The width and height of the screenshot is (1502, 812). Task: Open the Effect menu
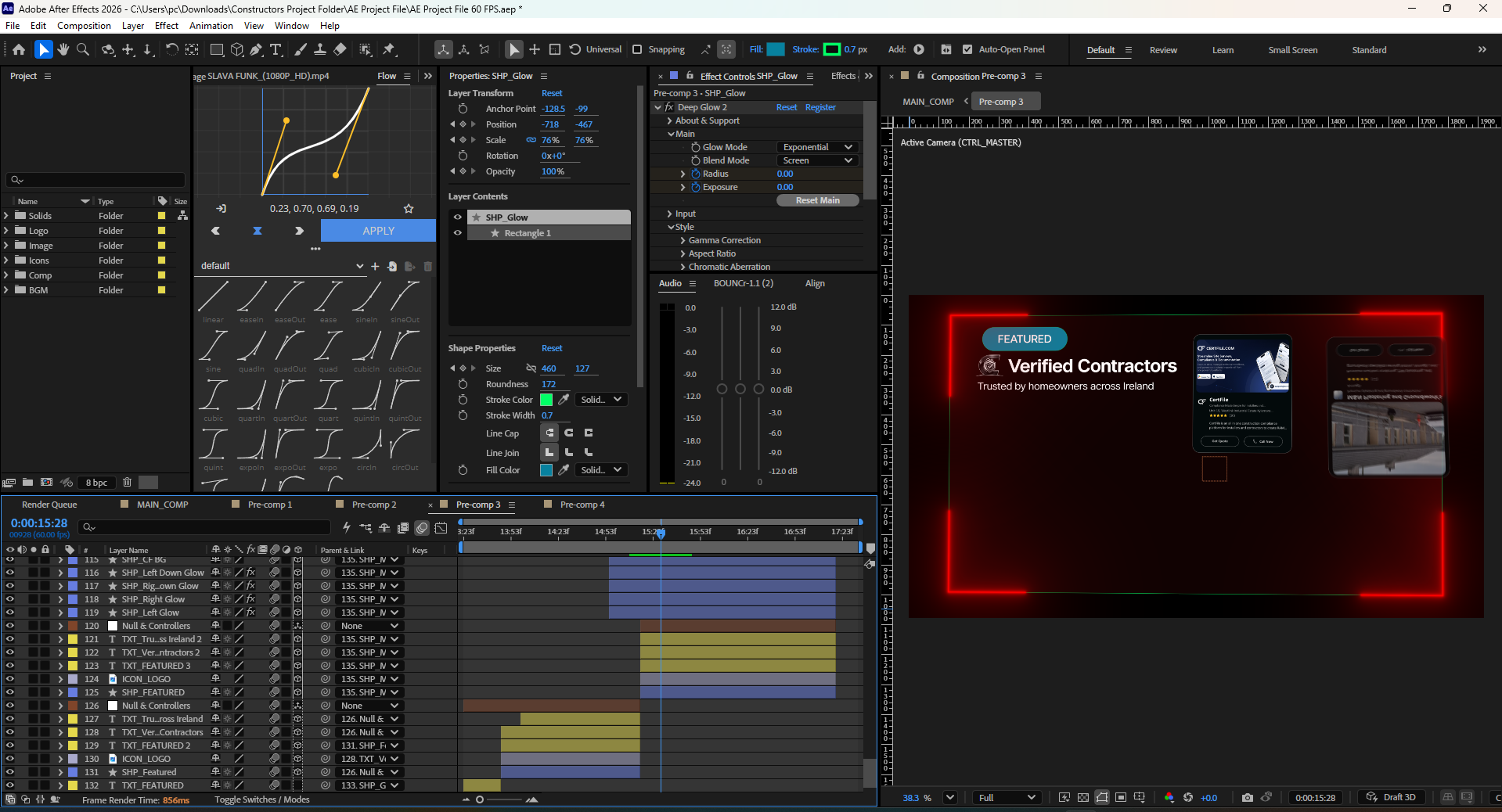tap(167, 26)
